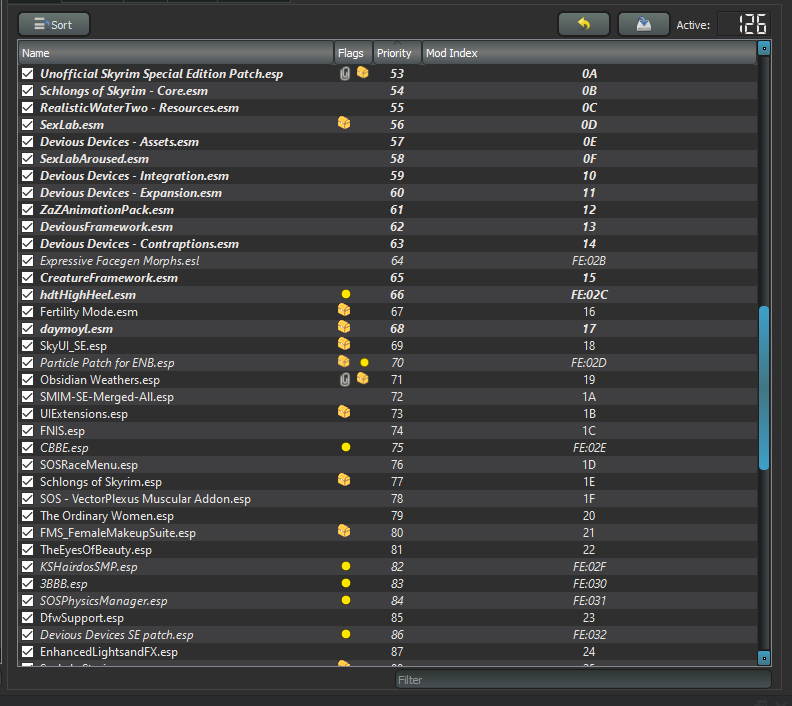Select SMIM-SE-Merged-All.esp plugin name

click(x=107, y=397)
